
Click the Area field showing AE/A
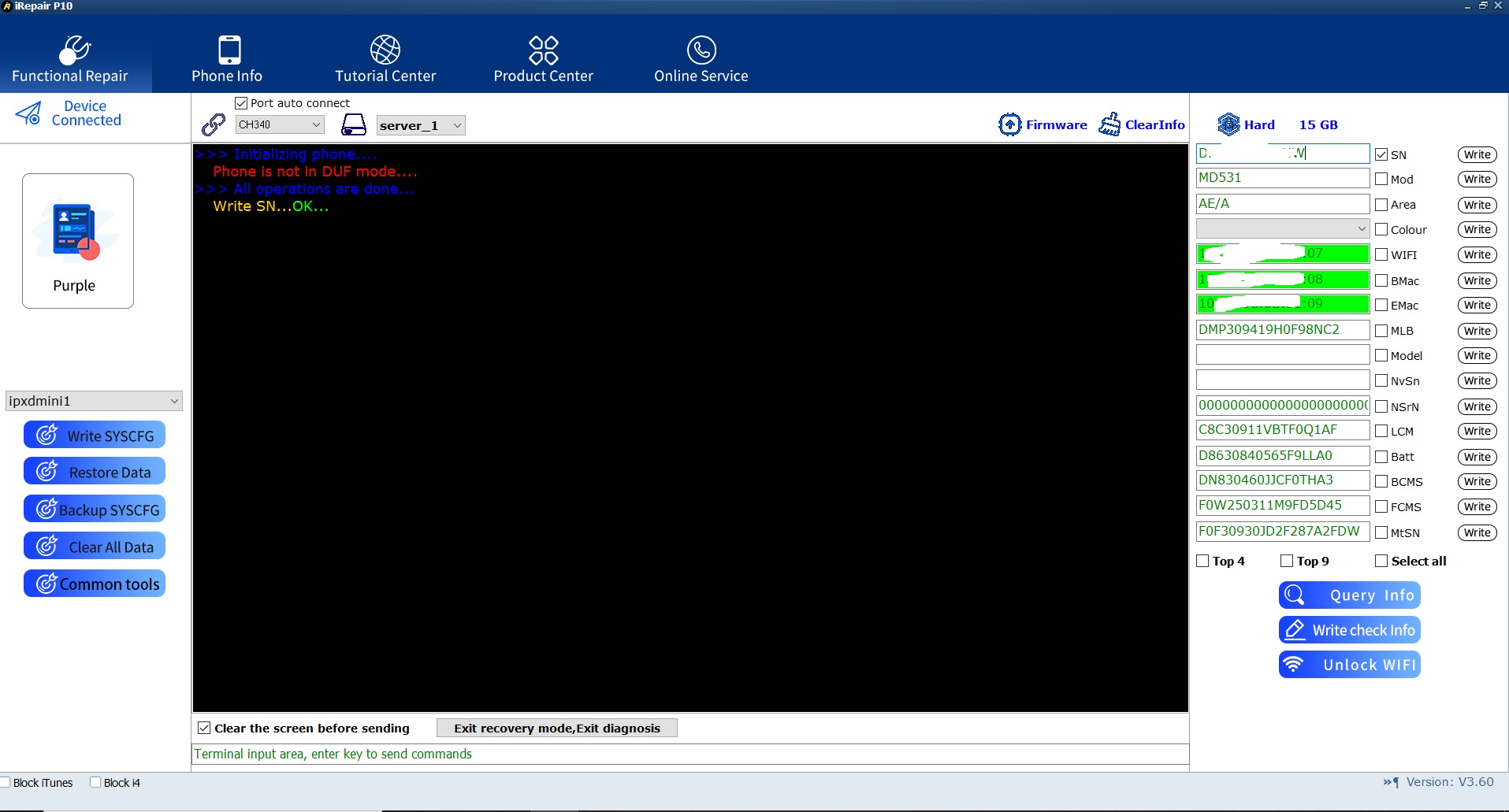1283,203
